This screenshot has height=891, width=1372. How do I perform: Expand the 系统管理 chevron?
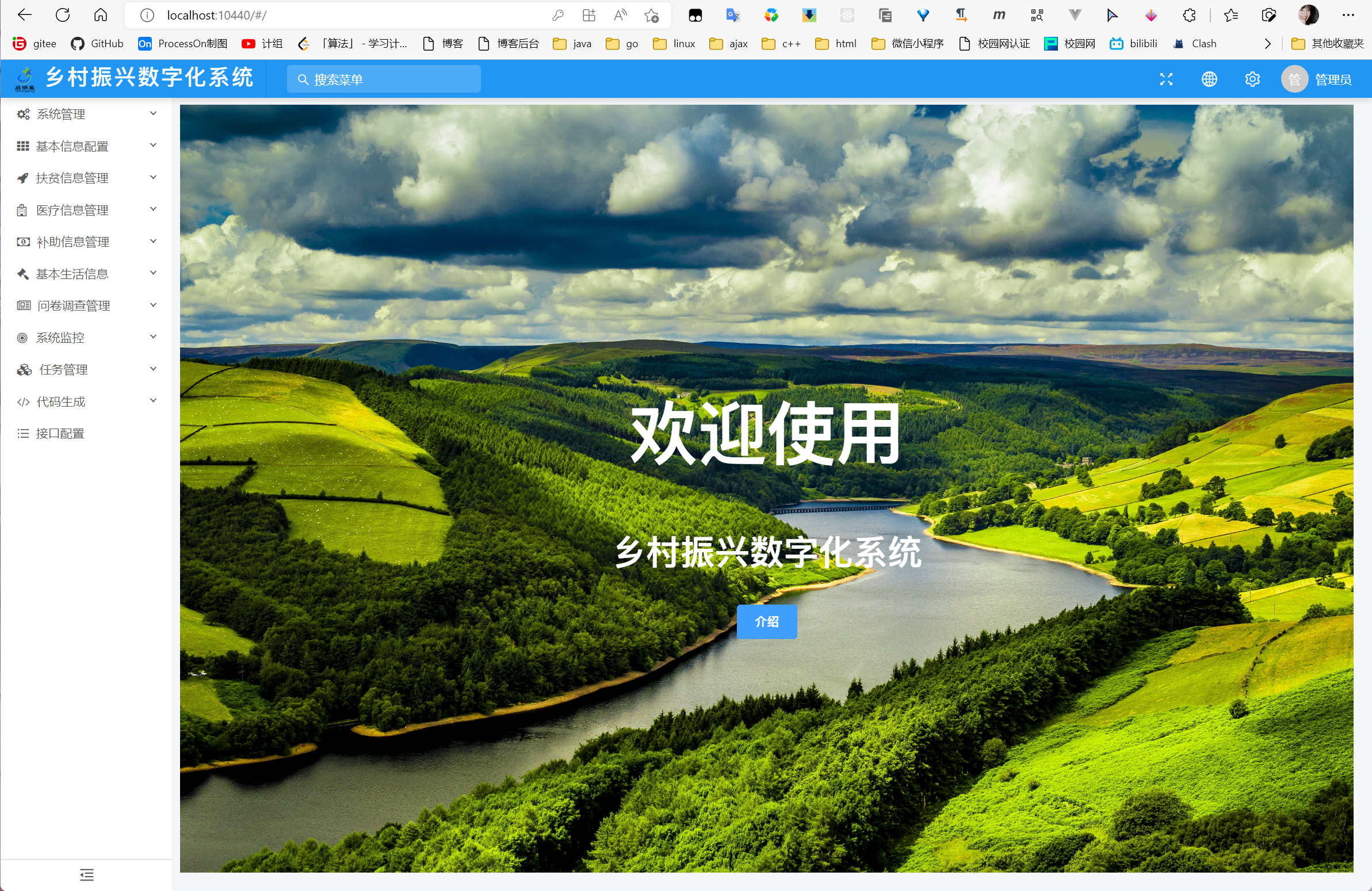[154, 113]
